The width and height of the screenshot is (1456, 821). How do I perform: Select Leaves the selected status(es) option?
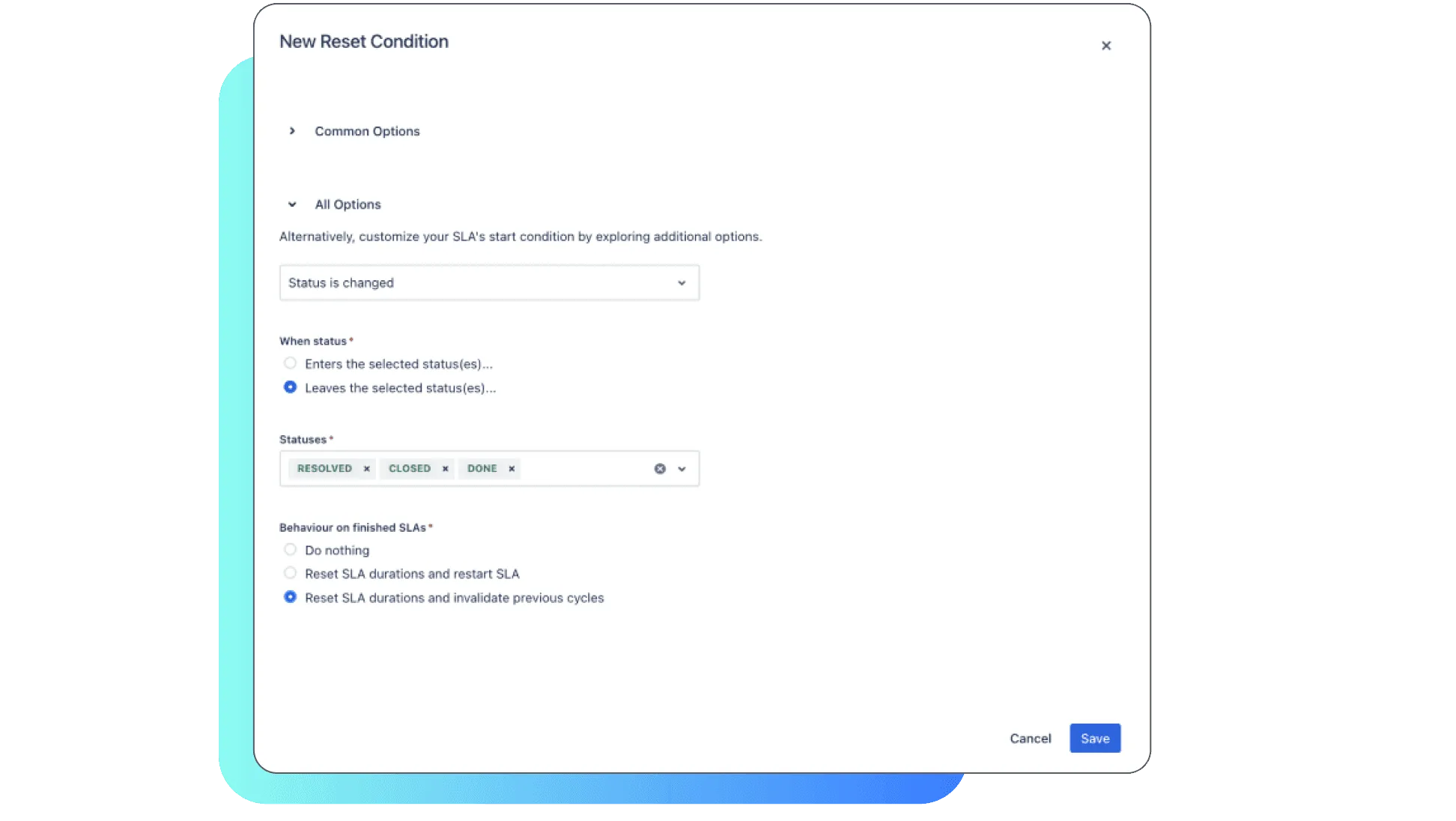pos(290,387)
